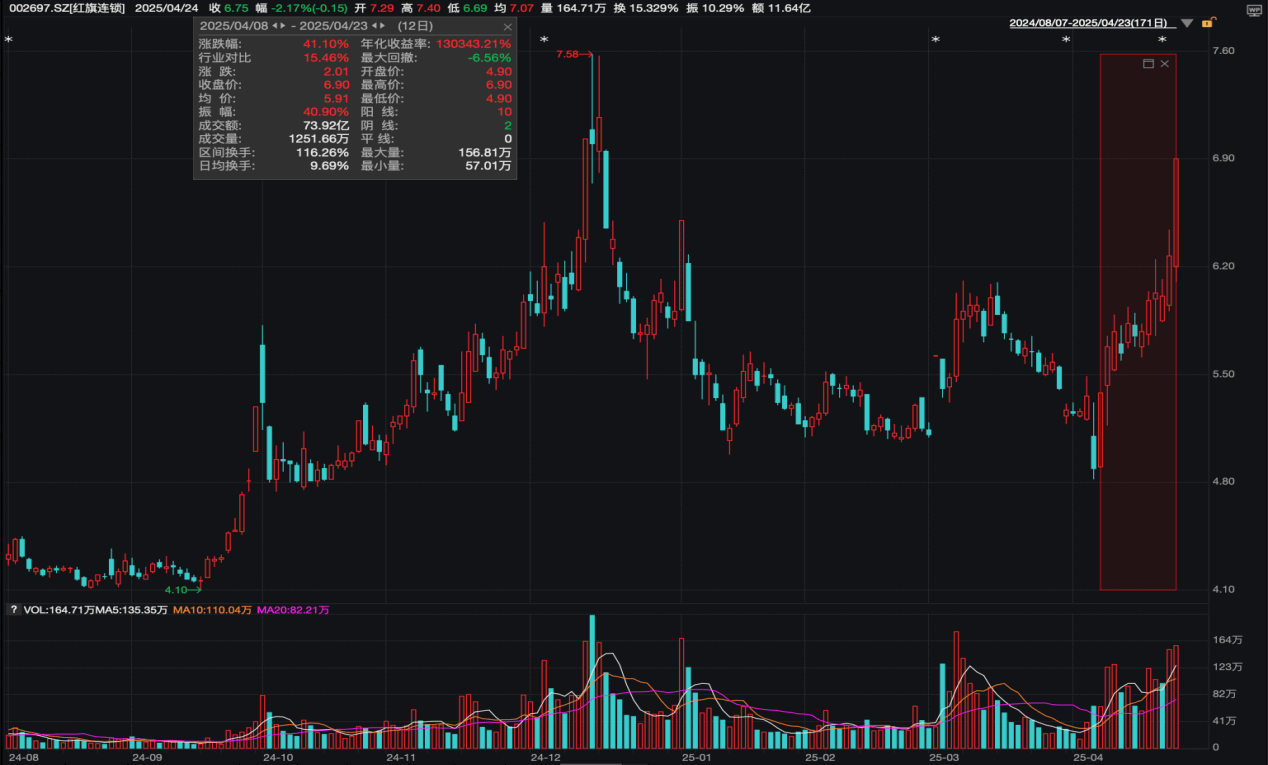
Task: Click the stock name 002697.SZ[红旗连锁]
Action: point(66,8)
